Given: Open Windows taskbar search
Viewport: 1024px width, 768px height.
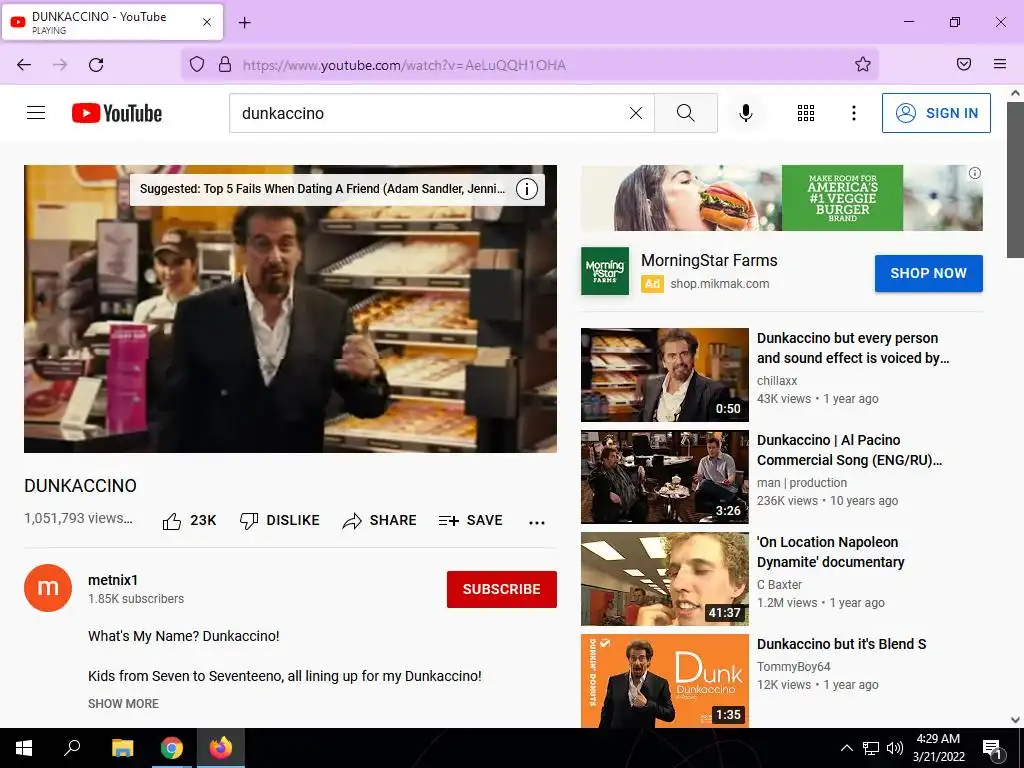Looking at the screenshot, I should pyautogui.click(x=72, y=748).
